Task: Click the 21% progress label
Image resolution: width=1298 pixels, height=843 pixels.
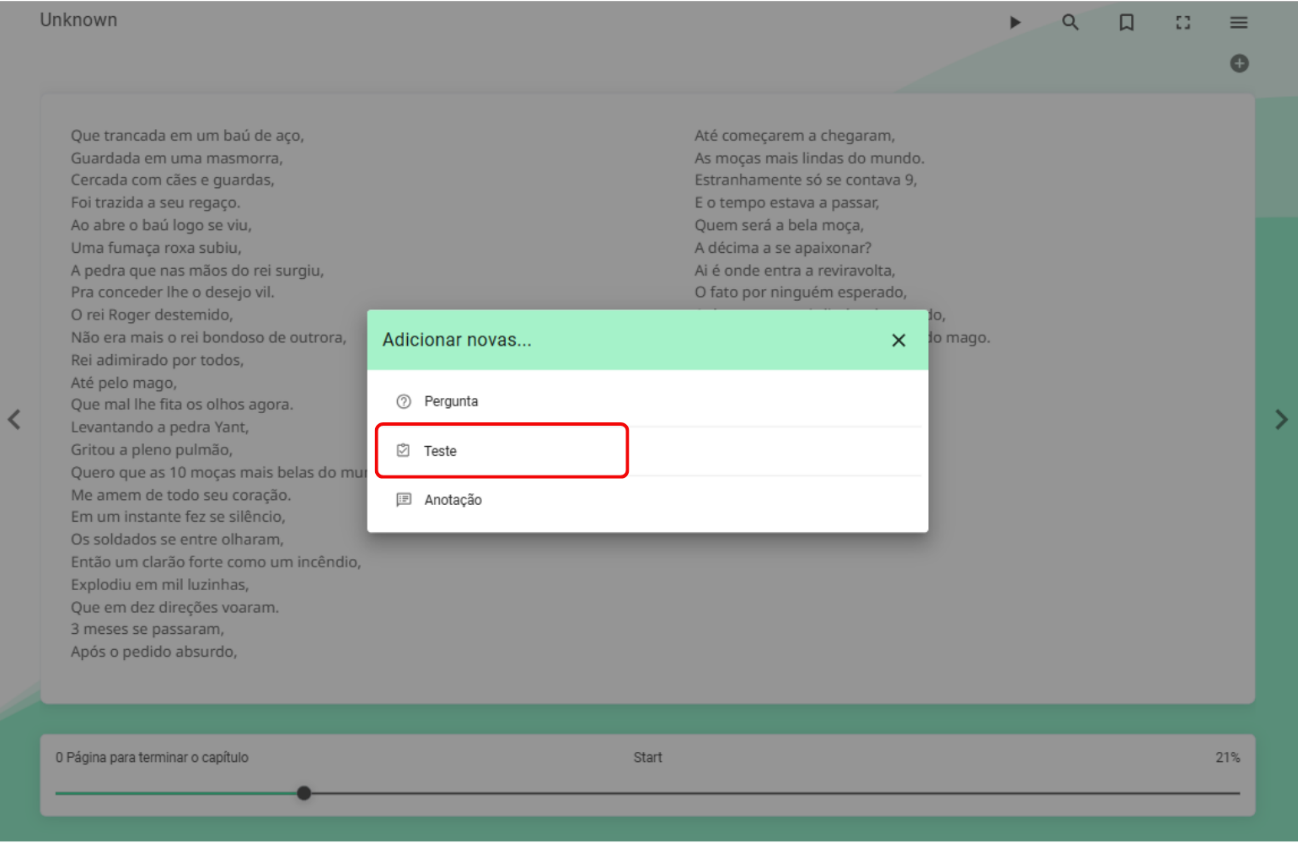Action: coord(1228,758)
